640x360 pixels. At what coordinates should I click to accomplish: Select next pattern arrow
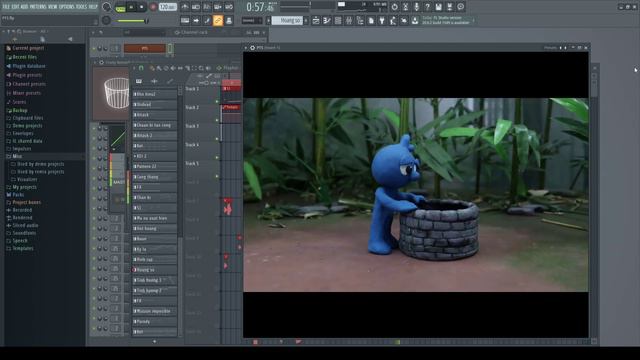(306, 20)
